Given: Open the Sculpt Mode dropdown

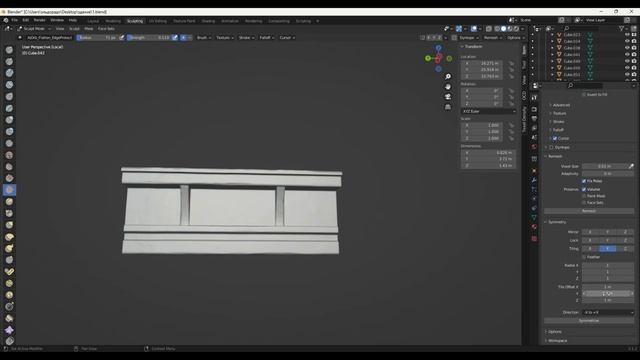Looking at the screenshot, I should [x=34, y=29].
